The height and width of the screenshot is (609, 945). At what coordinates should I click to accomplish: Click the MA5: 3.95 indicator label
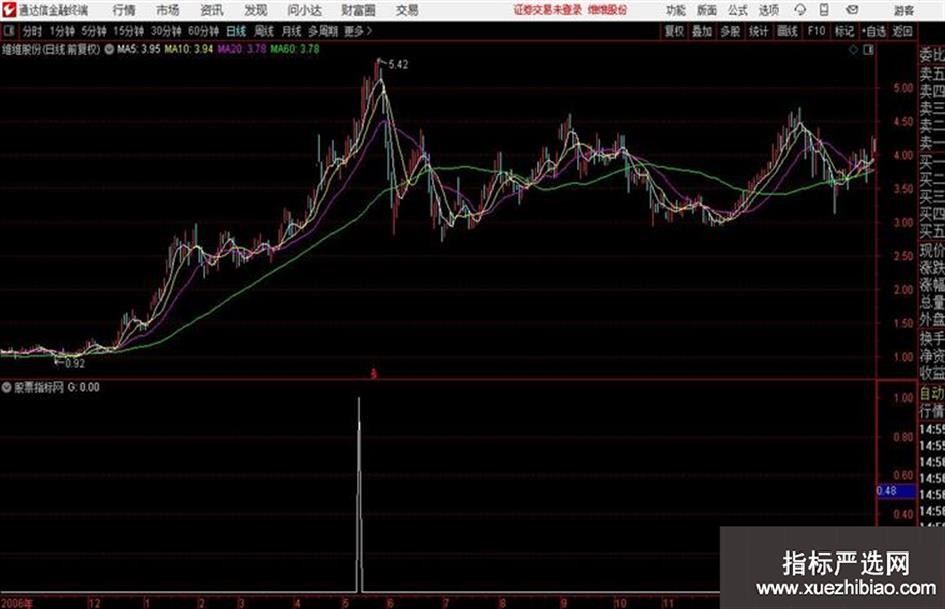(139, 49)
